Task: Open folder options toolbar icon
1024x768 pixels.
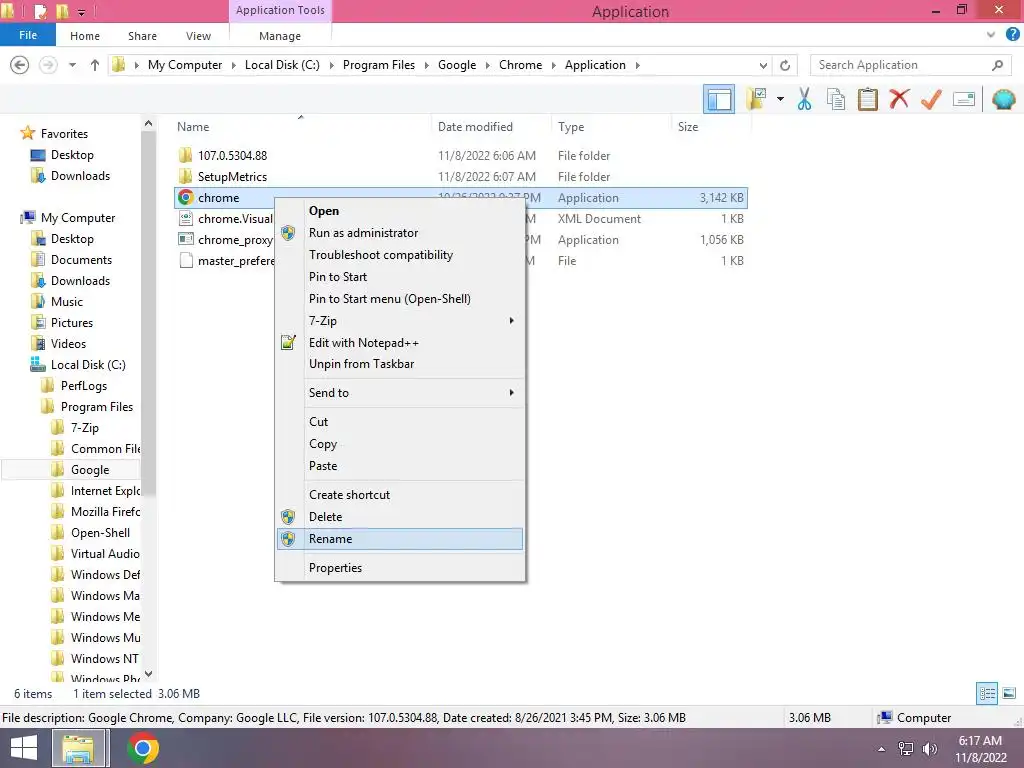Action: pyautogui.click(x=756, y=100)
